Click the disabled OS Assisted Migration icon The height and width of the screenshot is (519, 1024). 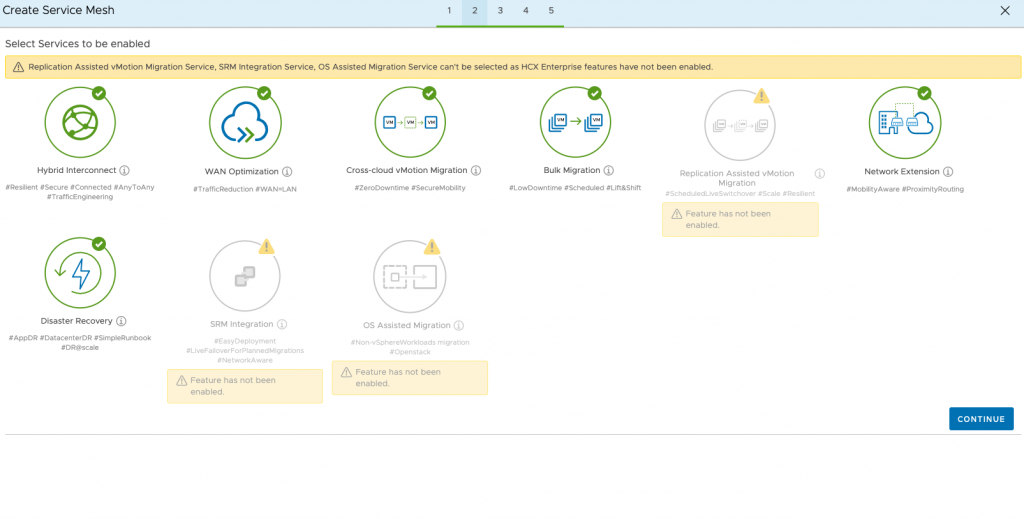tap(410, 276)
